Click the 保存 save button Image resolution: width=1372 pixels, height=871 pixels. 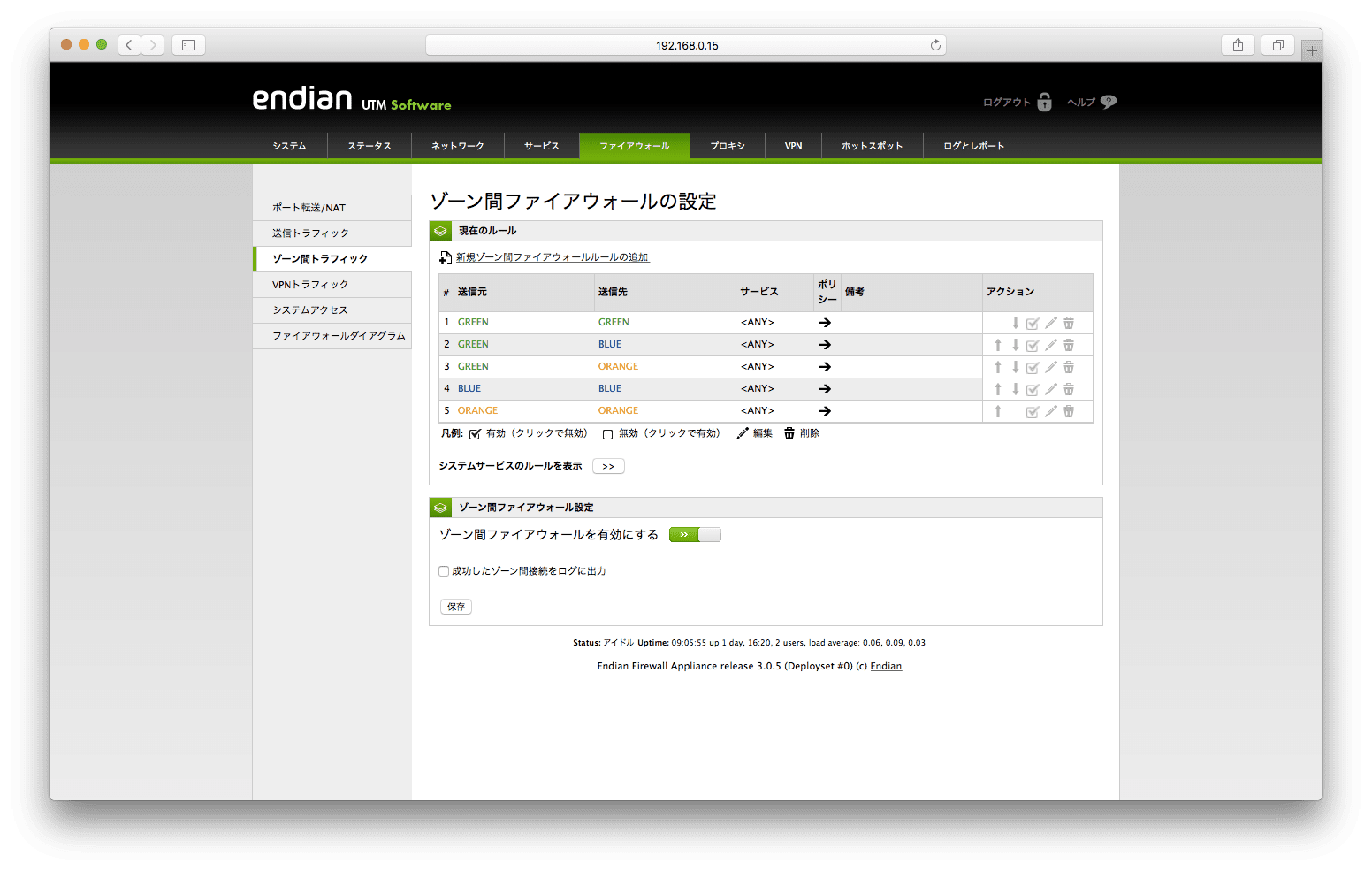click(x=456, y=607)
